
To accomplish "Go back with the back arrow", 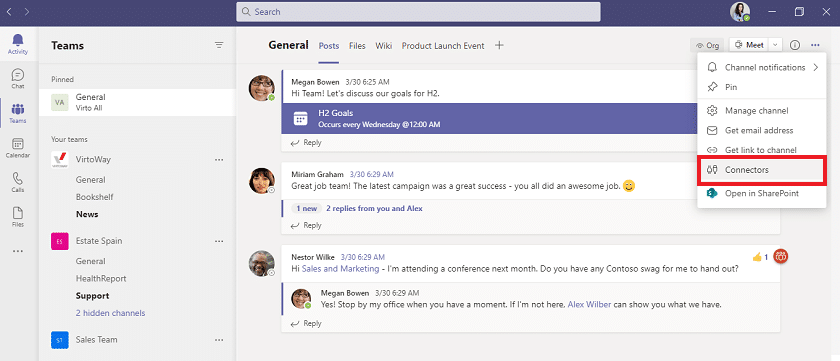I will 10,11.
